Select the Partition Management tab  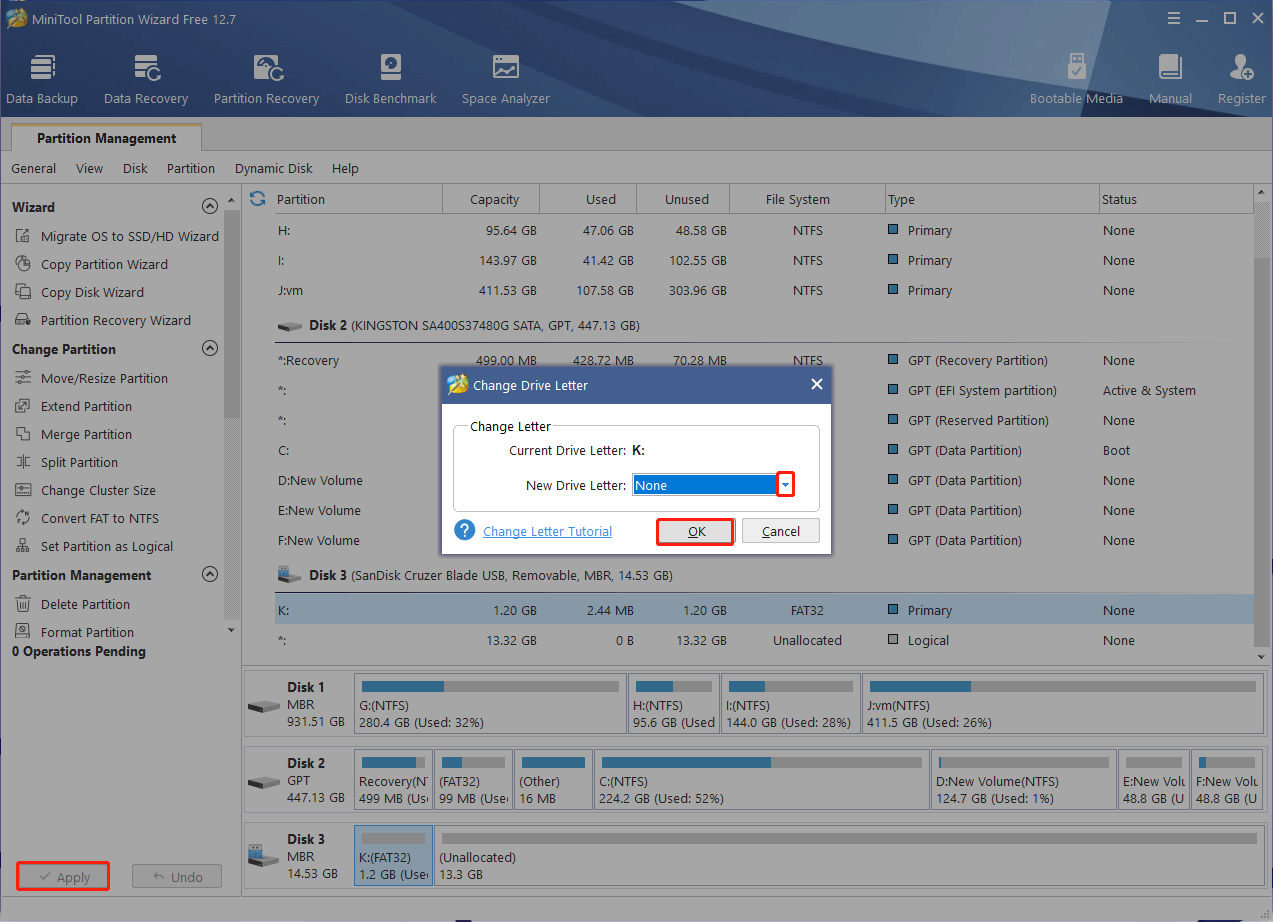click(x=107, y=138)
